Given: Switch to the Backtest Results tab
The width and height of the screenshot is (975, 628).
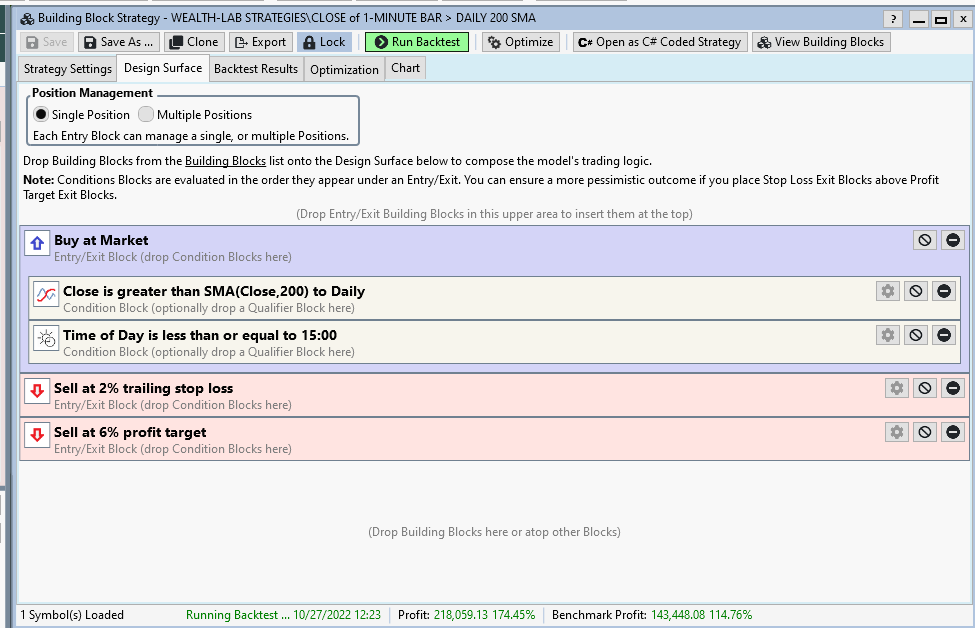Looking at the screenshot, I should click(255, 69).
